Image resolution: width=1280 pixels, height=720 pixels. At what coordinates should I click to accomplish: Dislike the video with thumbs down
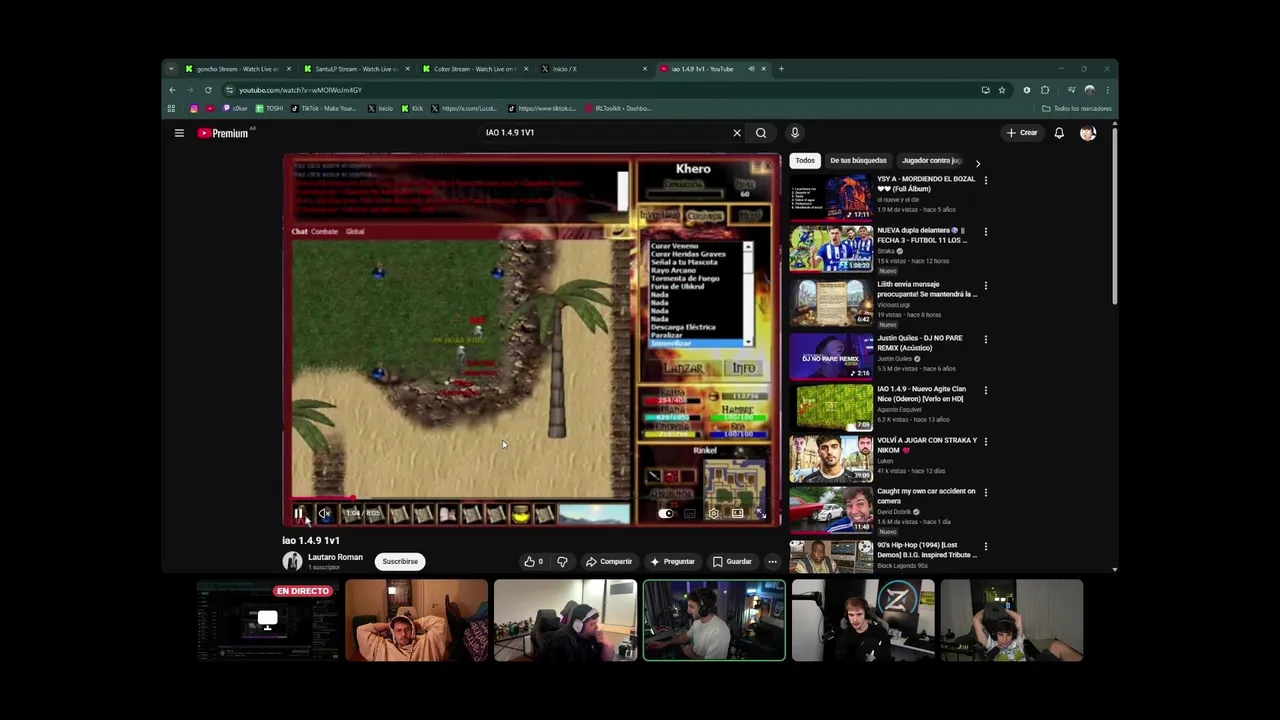[x=562, y=562]
